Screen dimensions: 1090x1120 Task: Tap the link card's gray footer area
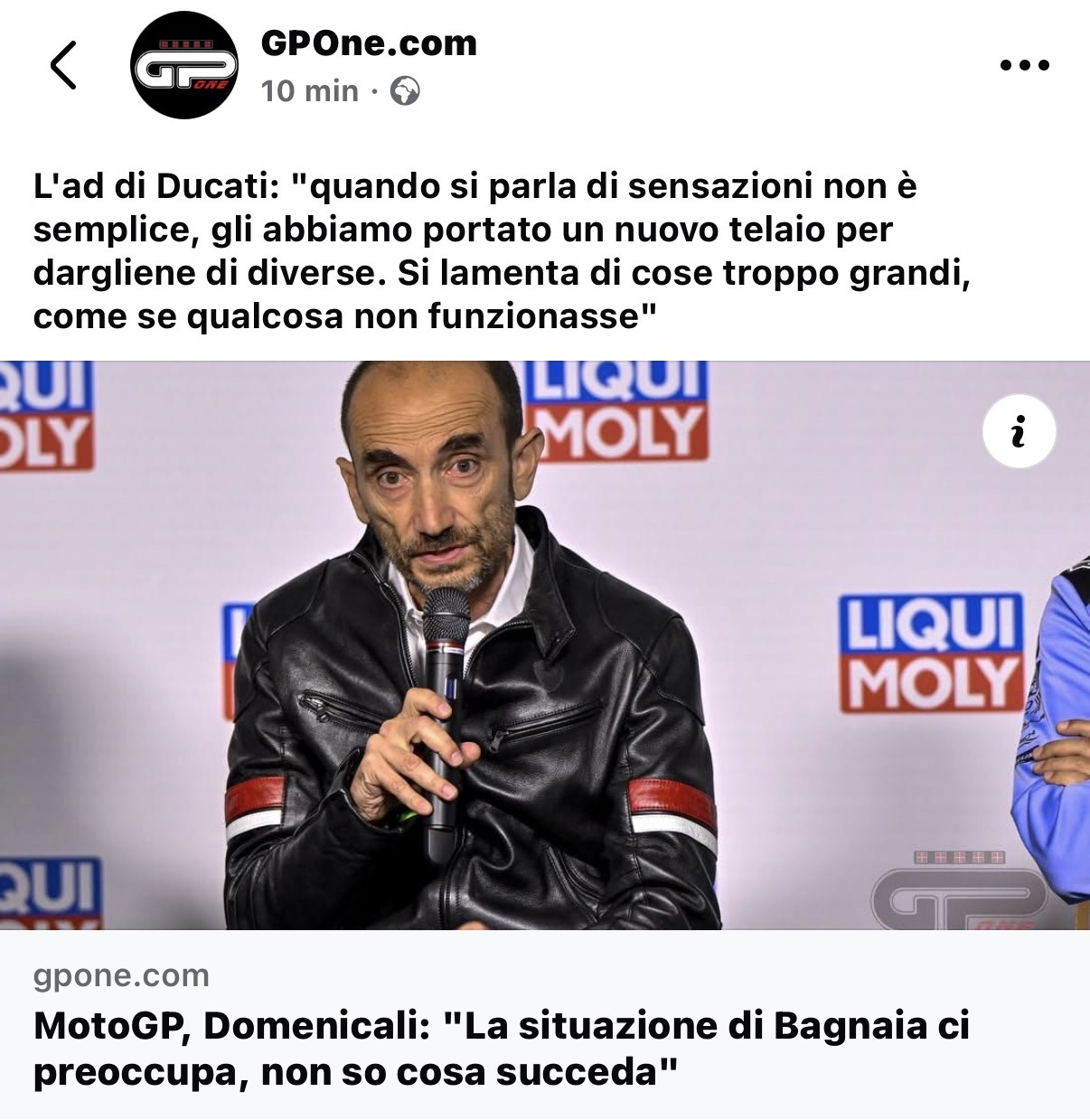(545, 1025)
